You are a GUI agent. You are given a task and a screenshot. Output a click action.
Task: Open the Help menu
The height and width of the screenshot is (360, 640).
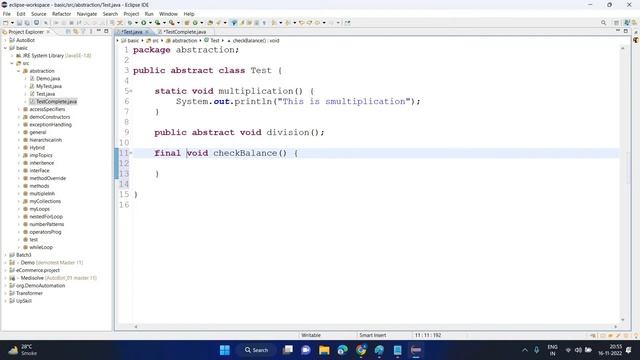[189, 14]
